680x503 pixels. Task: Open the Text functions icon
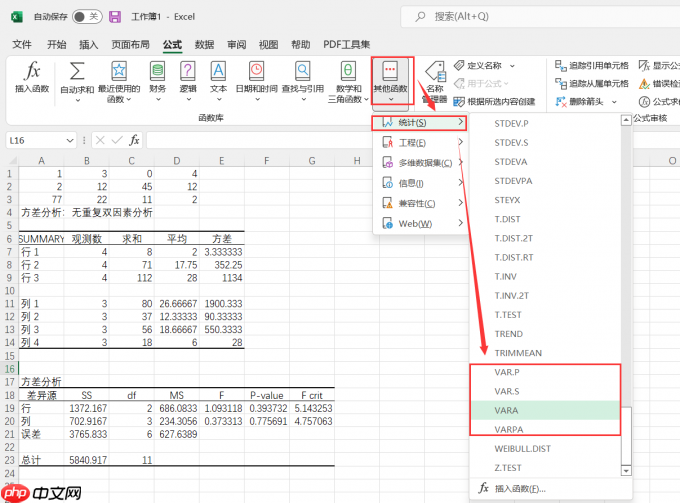(218, 71)
